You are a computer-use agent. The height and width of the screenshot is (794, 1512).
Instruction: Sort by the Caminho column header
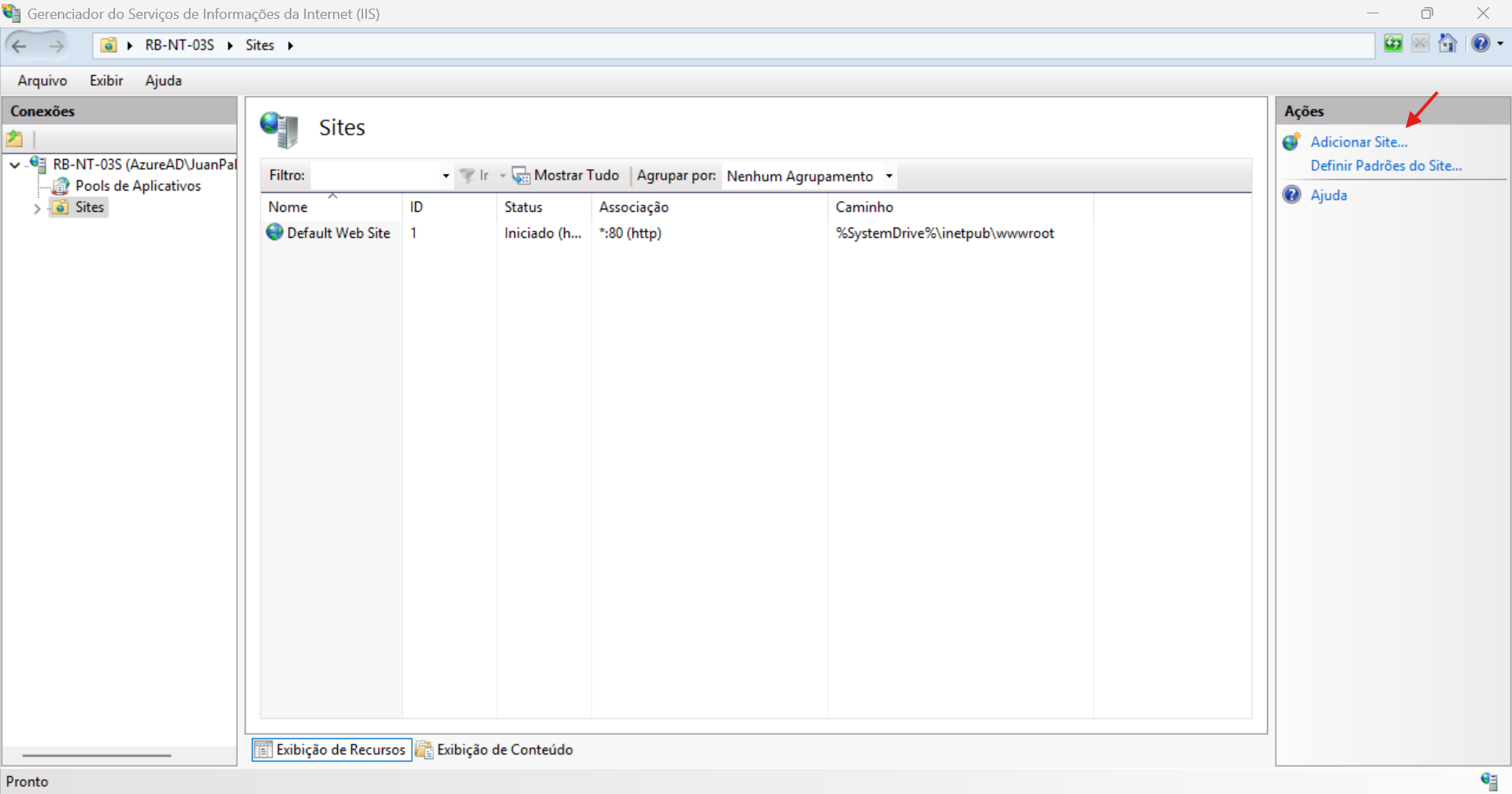pos(961,206)
